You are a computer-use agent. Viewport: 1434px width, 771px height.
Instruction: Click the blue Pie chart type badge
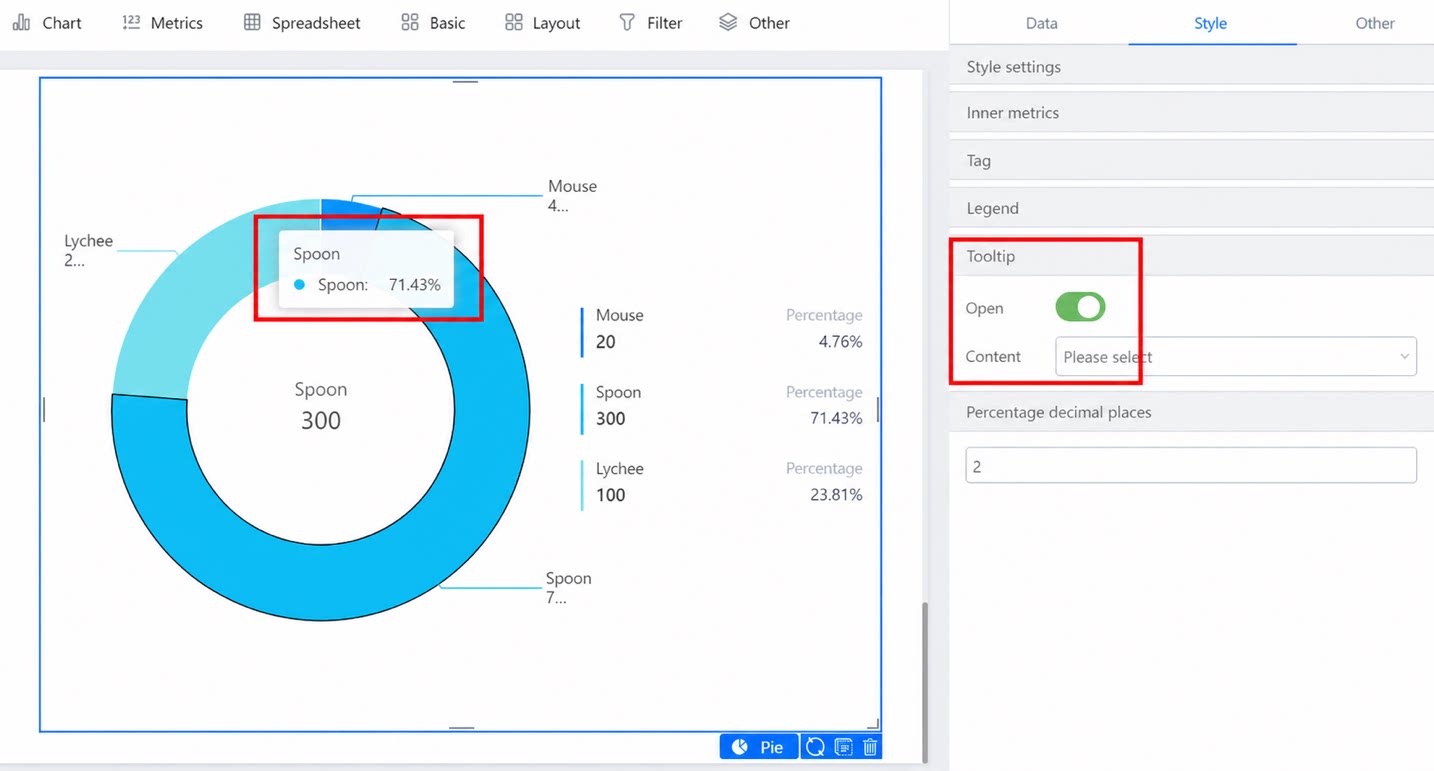point(759,747)
